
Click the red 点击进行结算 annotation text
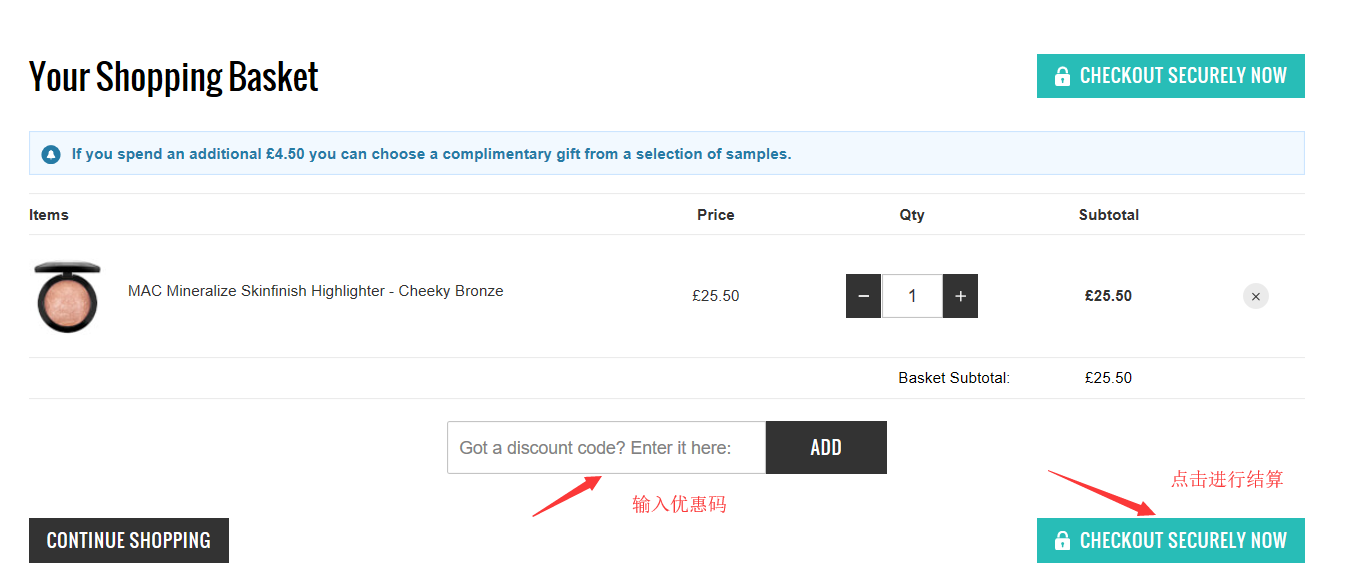1227,480
